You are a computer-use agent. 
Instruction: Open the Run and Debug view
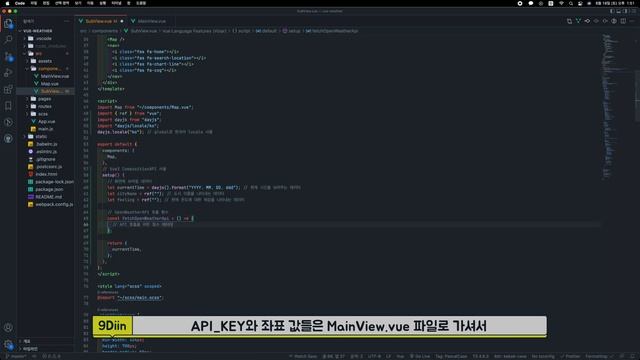(x=8, y=73)
